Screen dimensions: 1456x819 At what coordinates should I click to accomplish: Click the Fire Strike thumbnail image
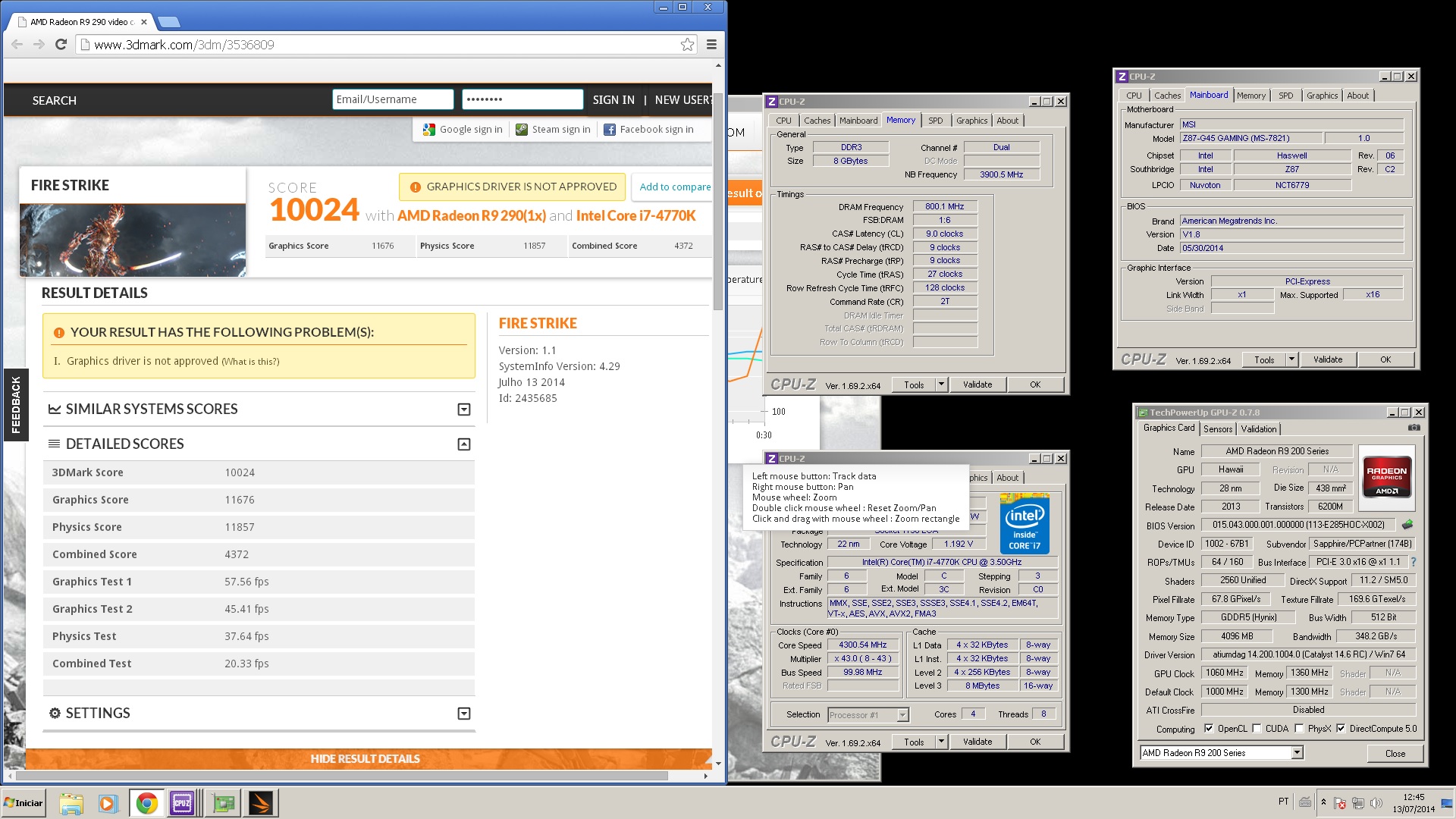coord(133,240)
